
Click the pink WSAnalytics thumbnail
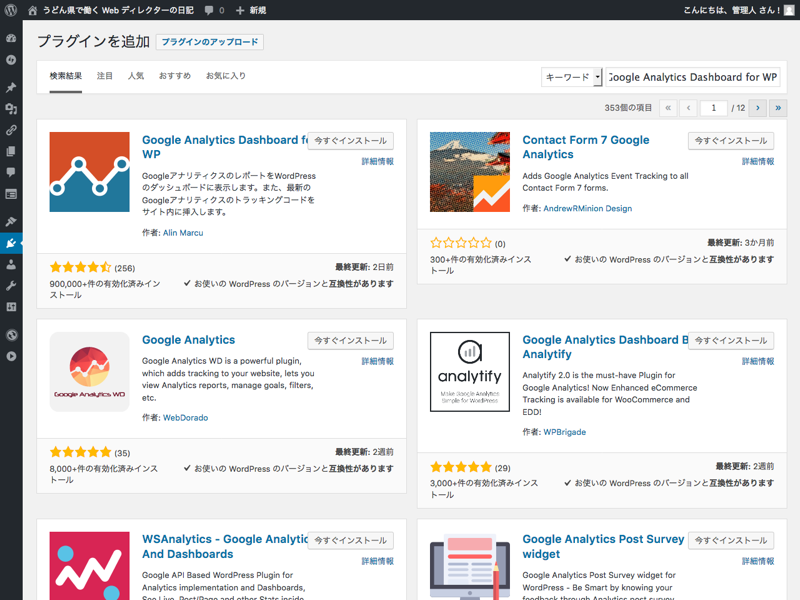click(x=89, y=566)
